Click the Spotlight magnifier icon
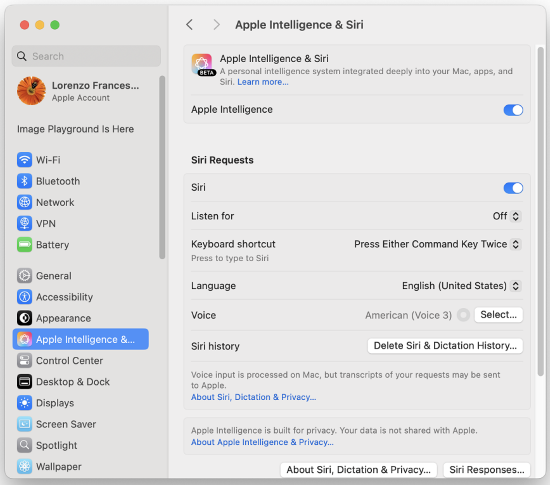Screen dimensions: 550x485 pos(24,445)
